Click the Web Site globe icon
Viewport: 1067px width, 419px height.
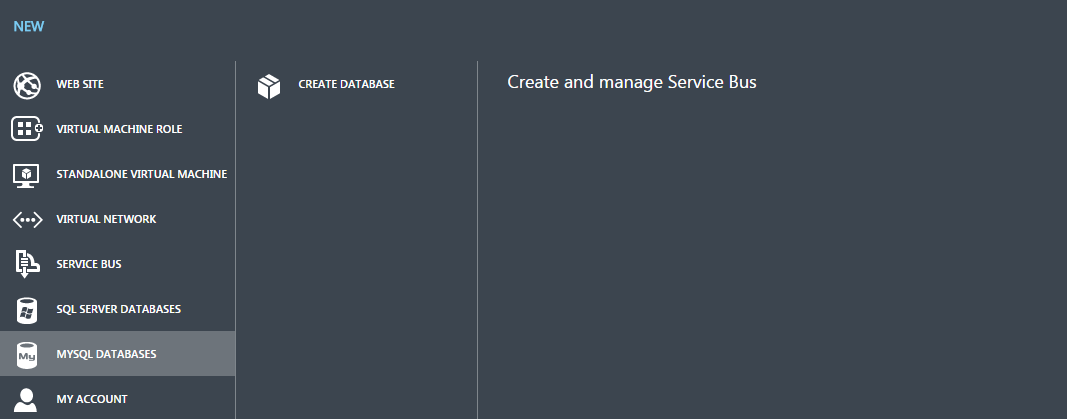click(27, 86)
